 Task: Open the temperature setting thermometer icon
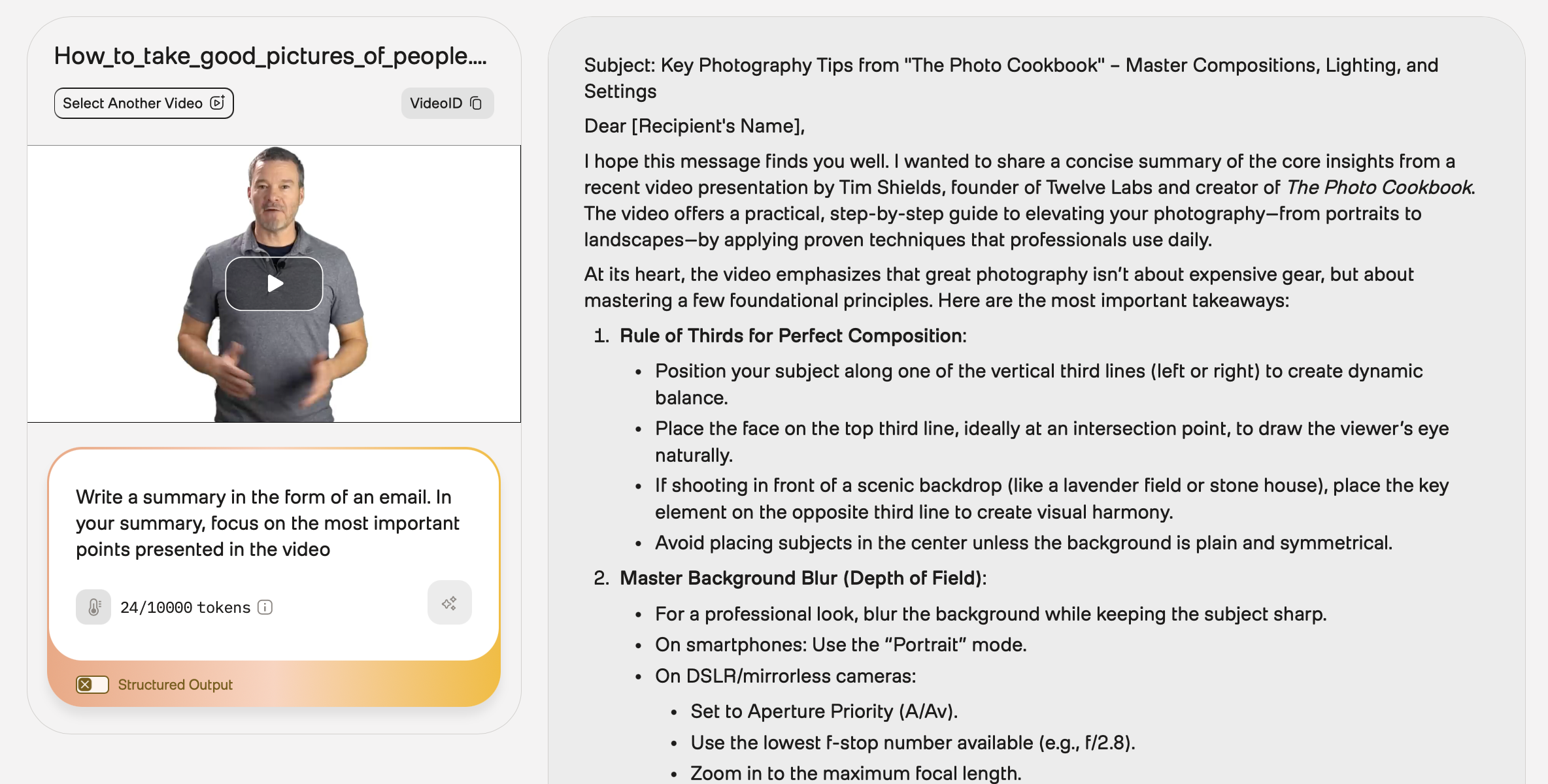pos(93,607)
